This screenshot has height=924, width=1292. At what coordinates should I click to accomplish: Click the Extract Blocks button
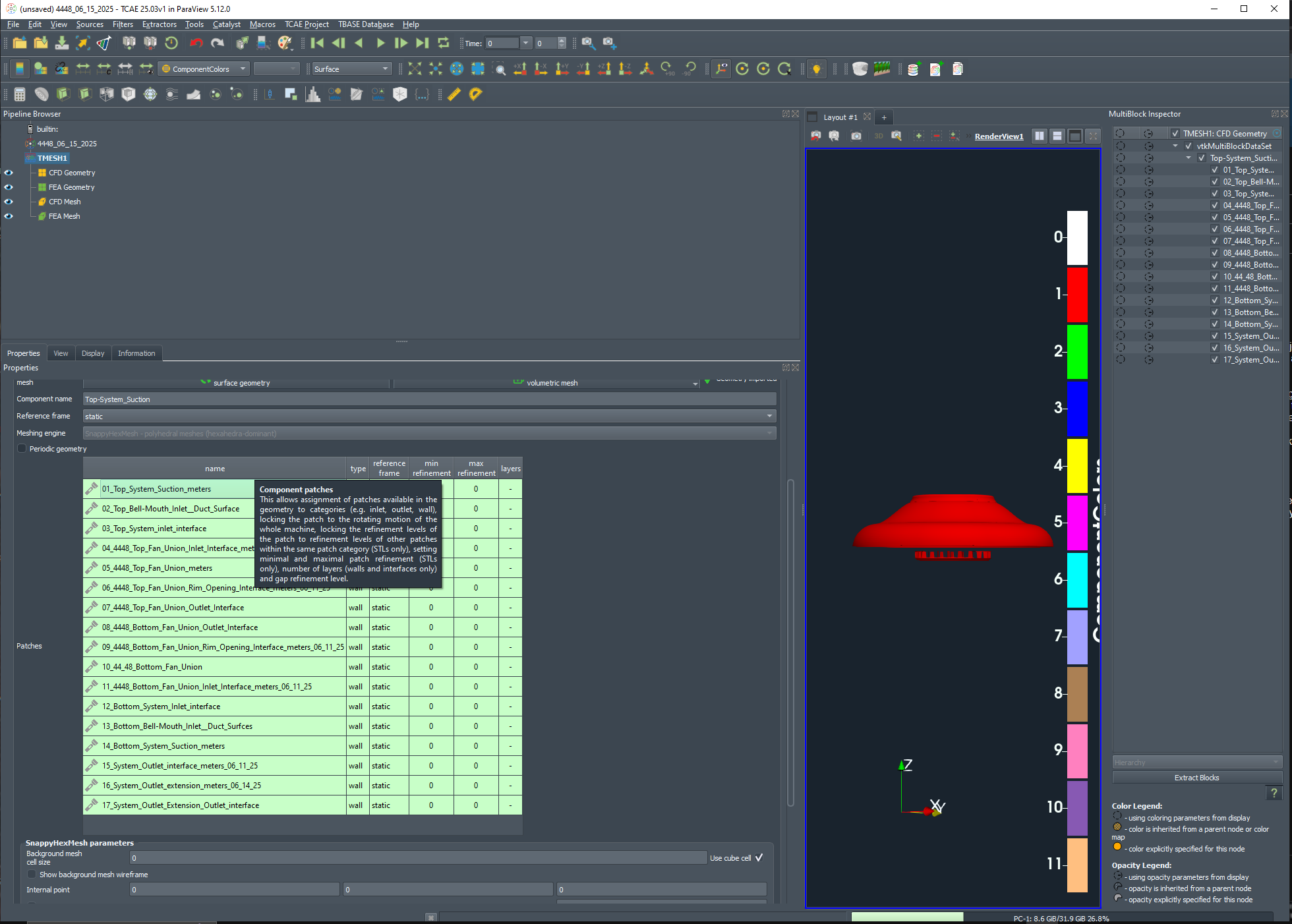(x=1196, y=778)
